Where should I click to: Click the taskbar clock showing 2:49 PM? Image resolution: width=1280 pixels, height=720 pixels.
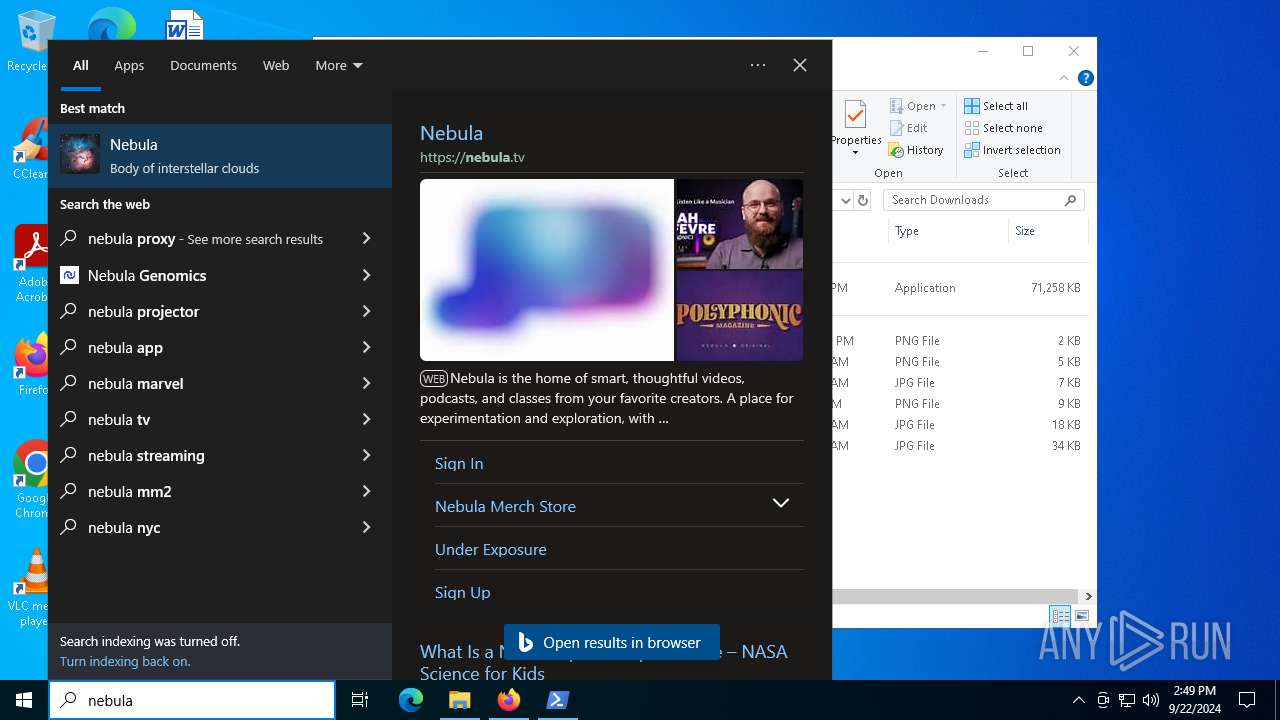click(1193, 700)
